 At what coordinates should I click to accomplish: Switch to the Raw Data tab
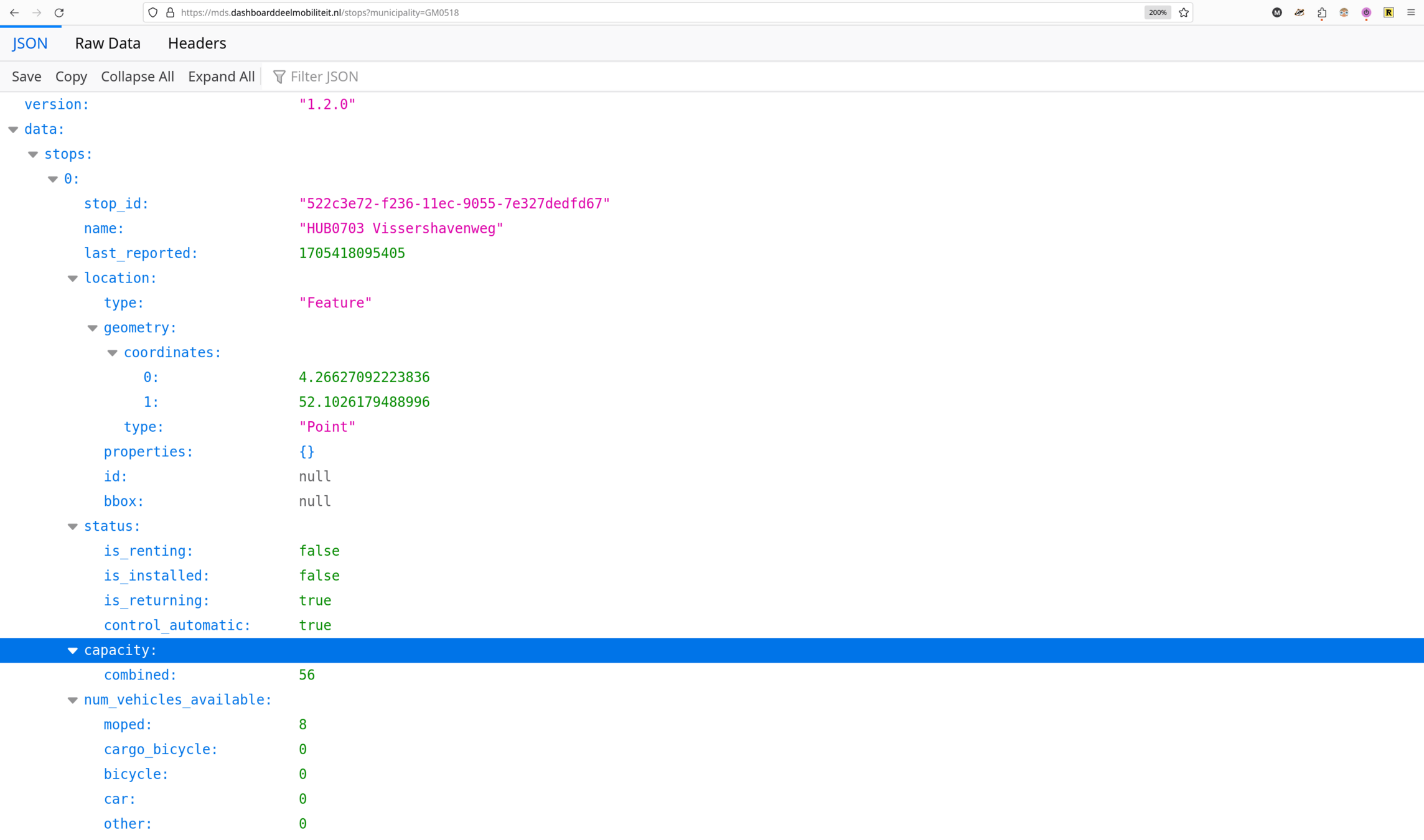[108, 43]
